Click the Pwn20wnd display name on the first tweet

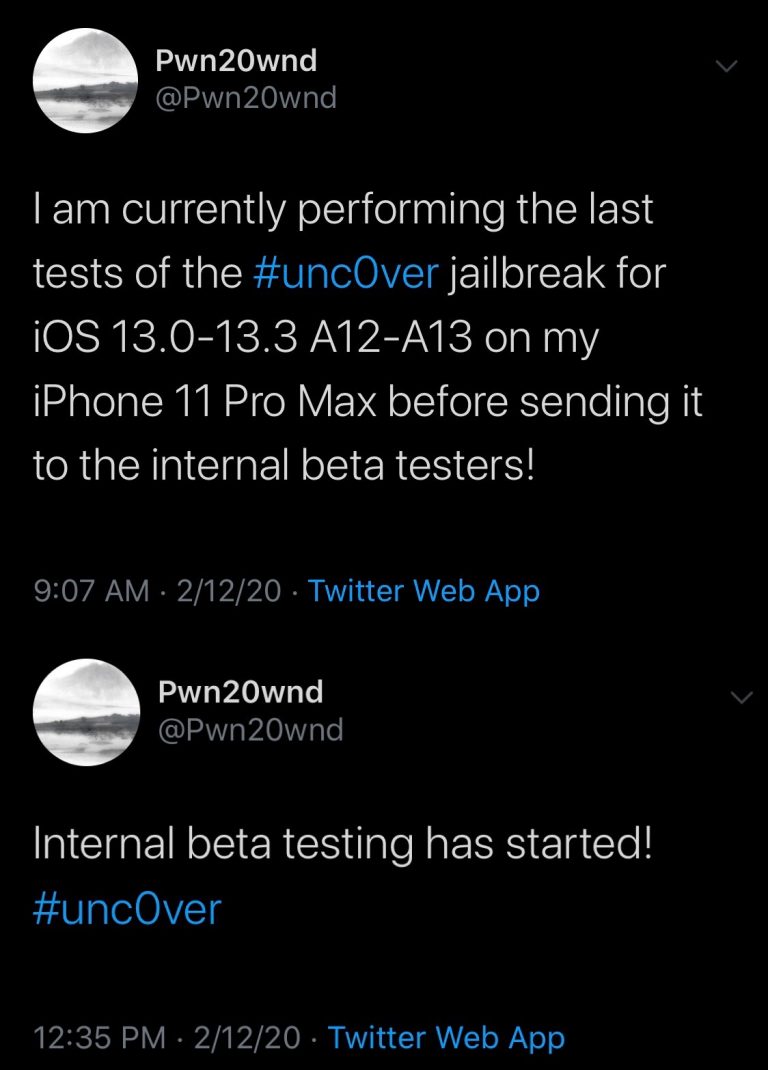pos(236,61)
